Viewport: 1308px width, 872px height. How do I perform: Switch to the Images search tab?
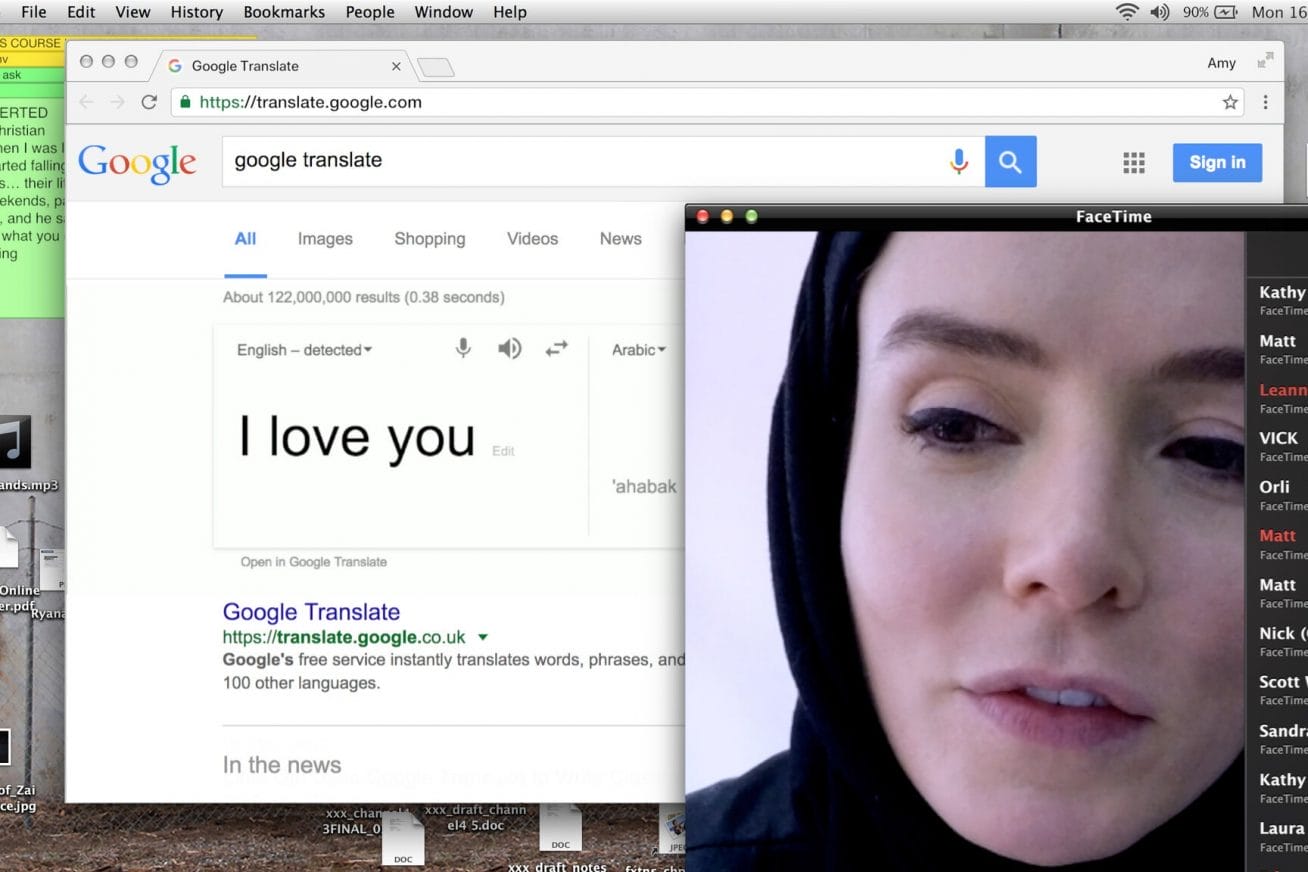pos(325,239)
